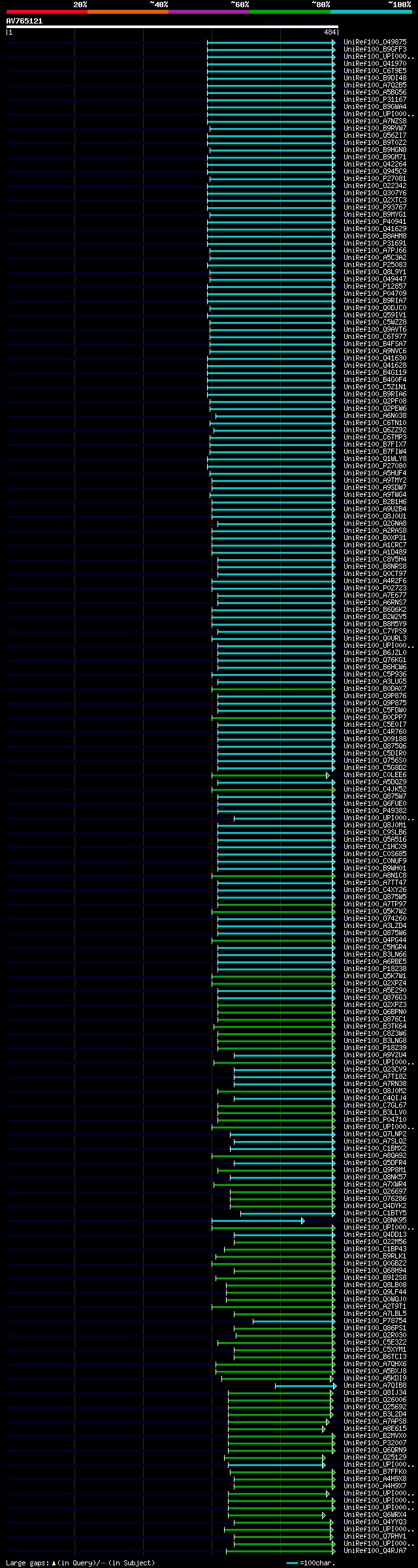Click the Large gaps legend text
Image resolution: width=418 pixels, height=1568 pixels.
[81, 1563]
